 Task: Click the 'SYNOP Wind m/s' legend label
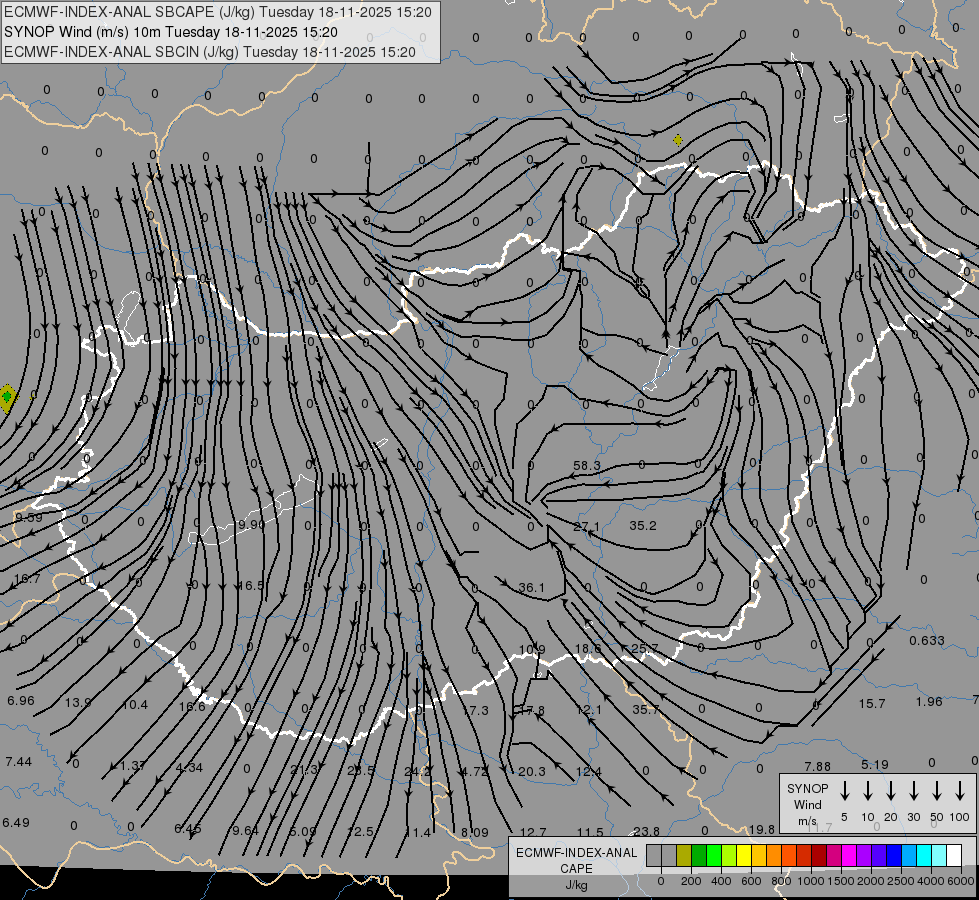point(807,804)
